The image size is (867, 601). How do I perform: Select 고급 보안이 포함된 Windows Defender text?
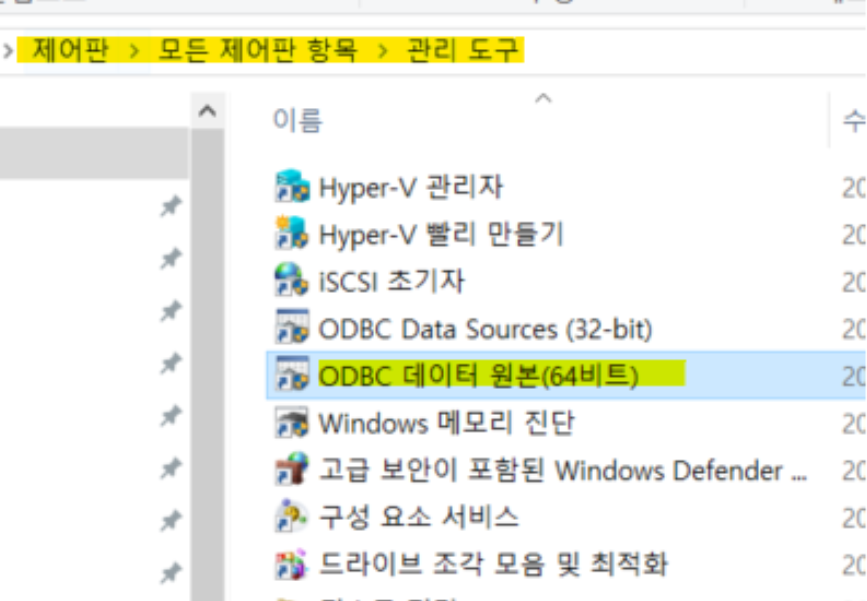pyautogui.click(x=563, y=471)
